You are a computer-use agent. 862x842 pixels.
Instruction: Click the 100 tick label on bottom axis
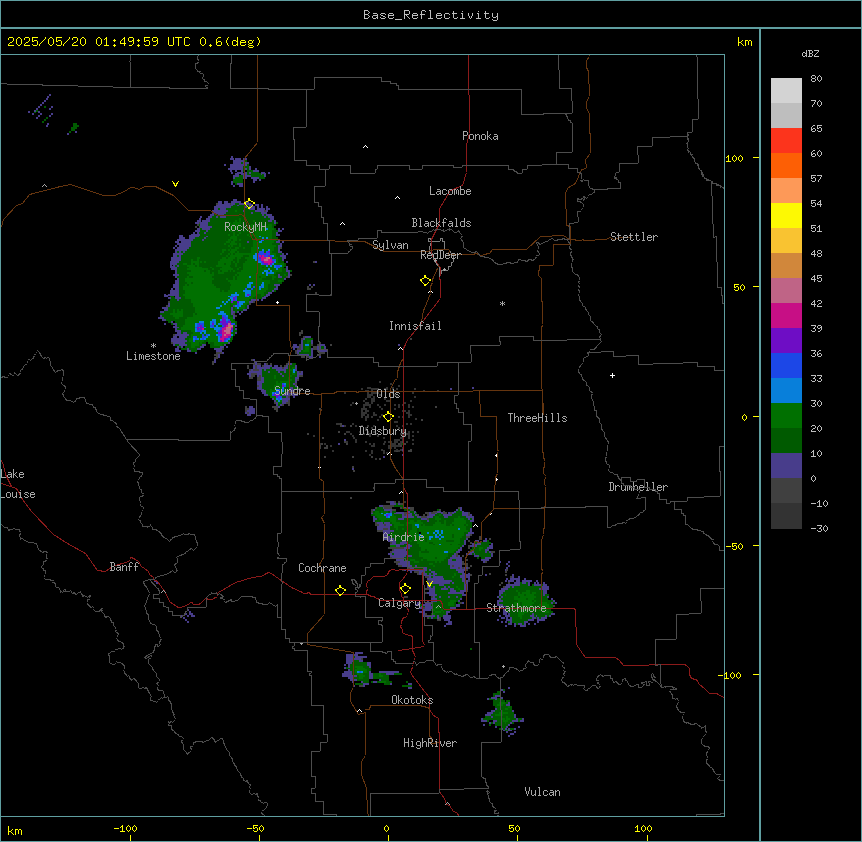pyautogui.click(x=643, y=828)
